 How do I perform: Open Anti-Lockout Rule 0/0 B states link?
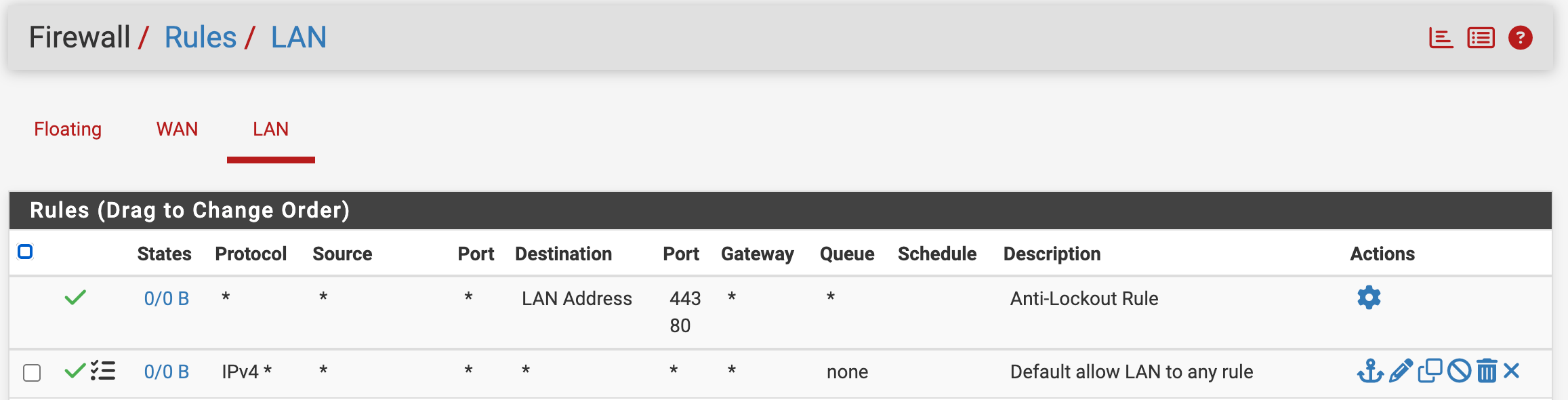[x=166, y=298]
